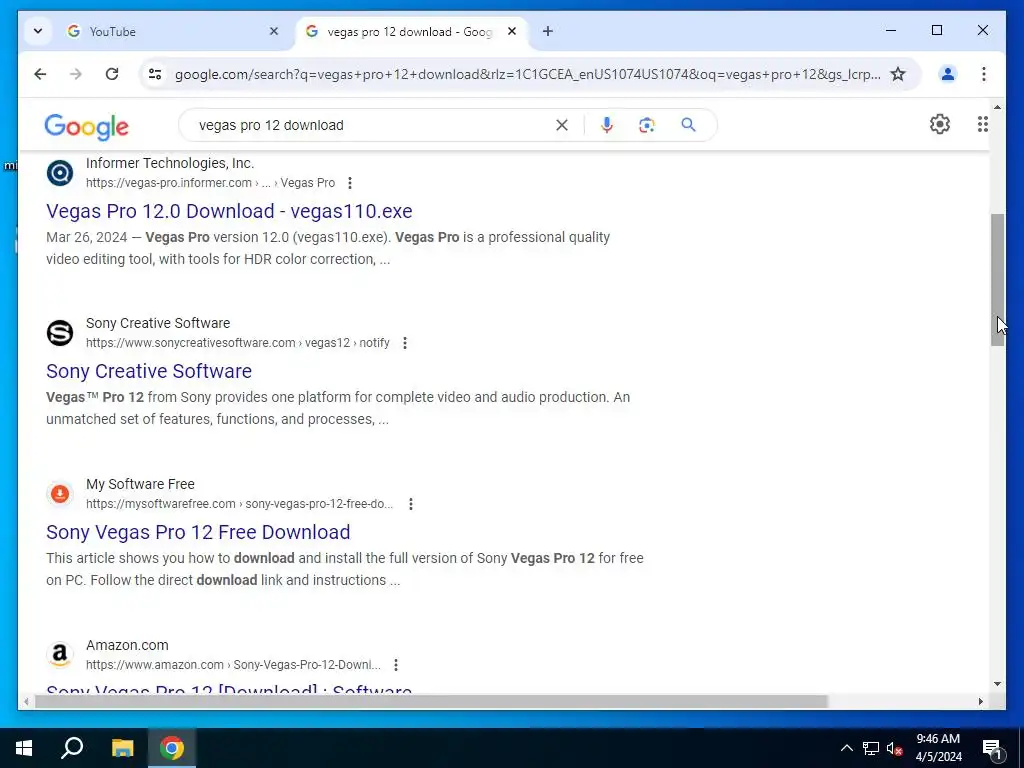Clear the Google search box text
This screenshot has height=768, width=1024.
point(562,125)
